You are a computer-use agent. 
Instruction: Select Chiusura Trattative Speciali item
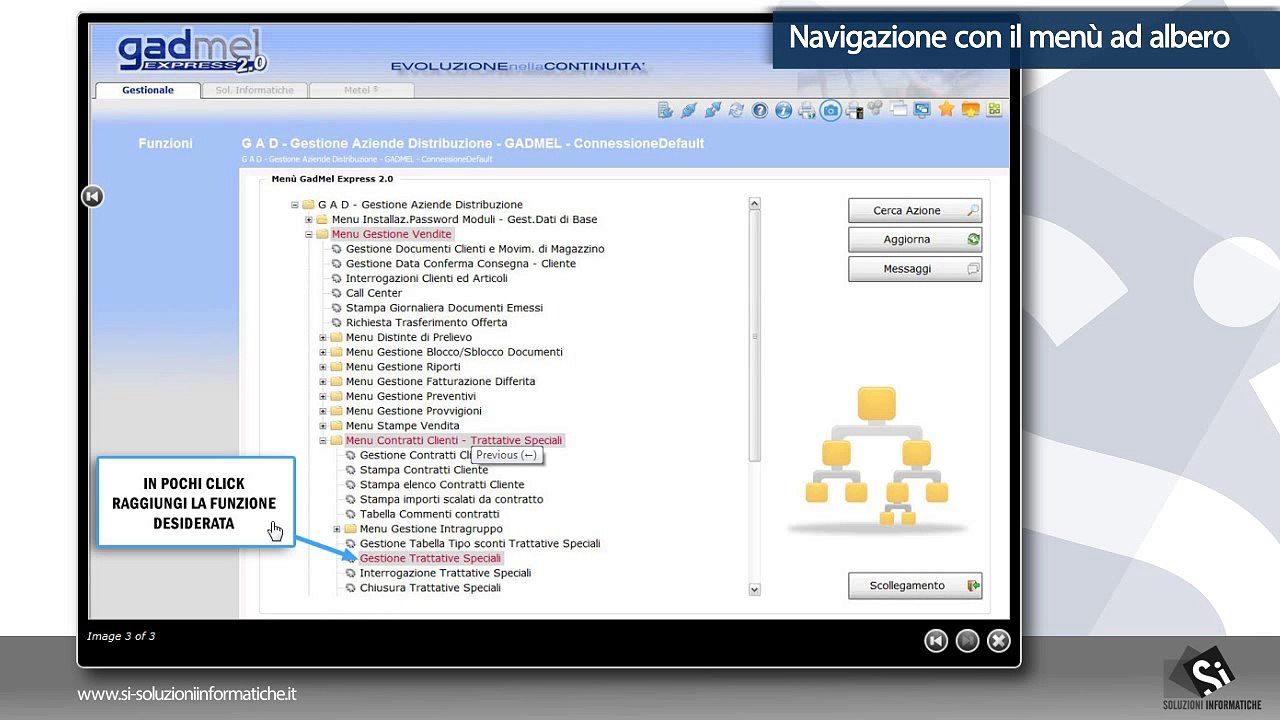point(430,588)
